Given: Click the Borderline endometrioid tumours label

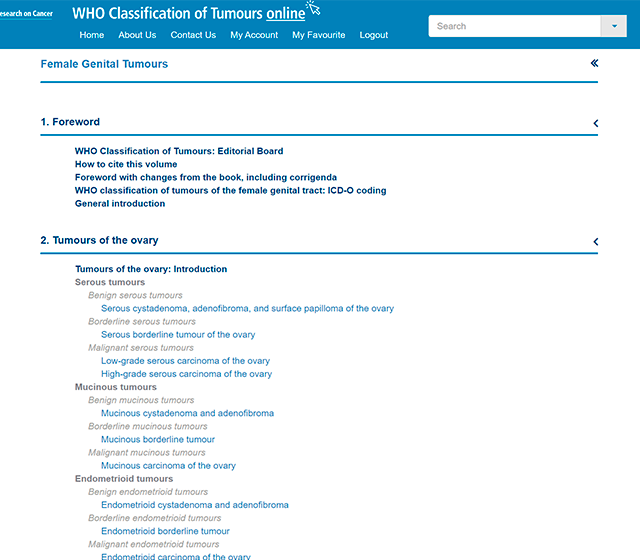Looking at the screenshot, I should [x=155, y=518].
